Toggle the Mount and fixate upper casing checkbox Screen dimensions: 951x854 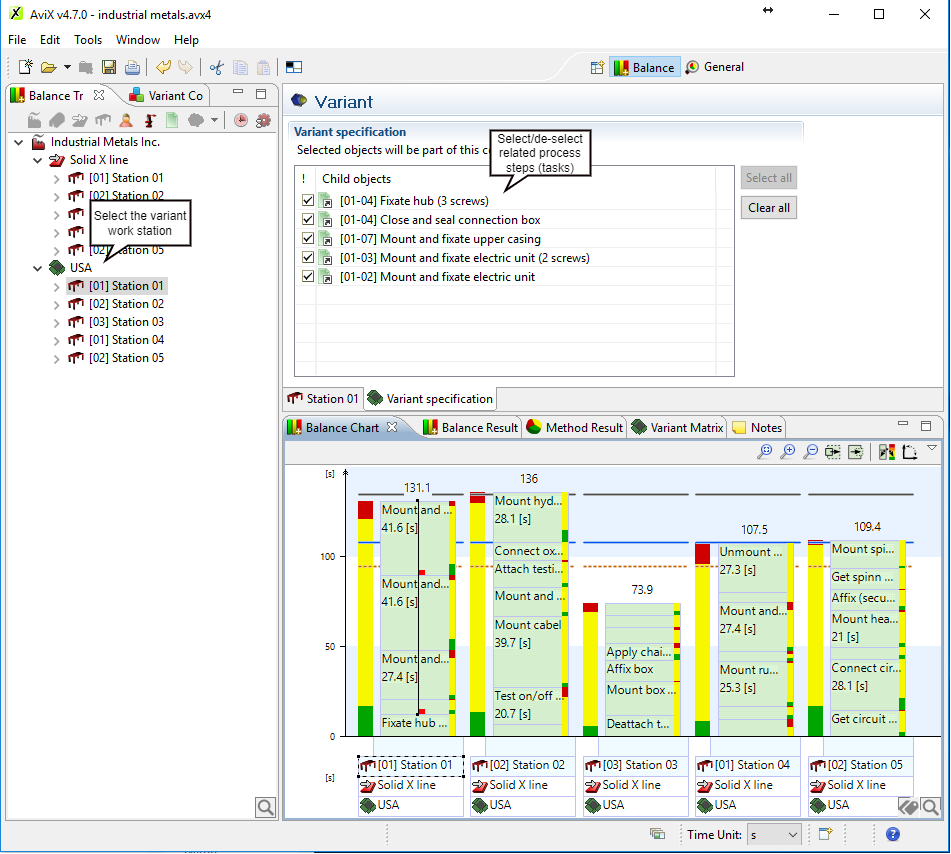click(308, 239)
